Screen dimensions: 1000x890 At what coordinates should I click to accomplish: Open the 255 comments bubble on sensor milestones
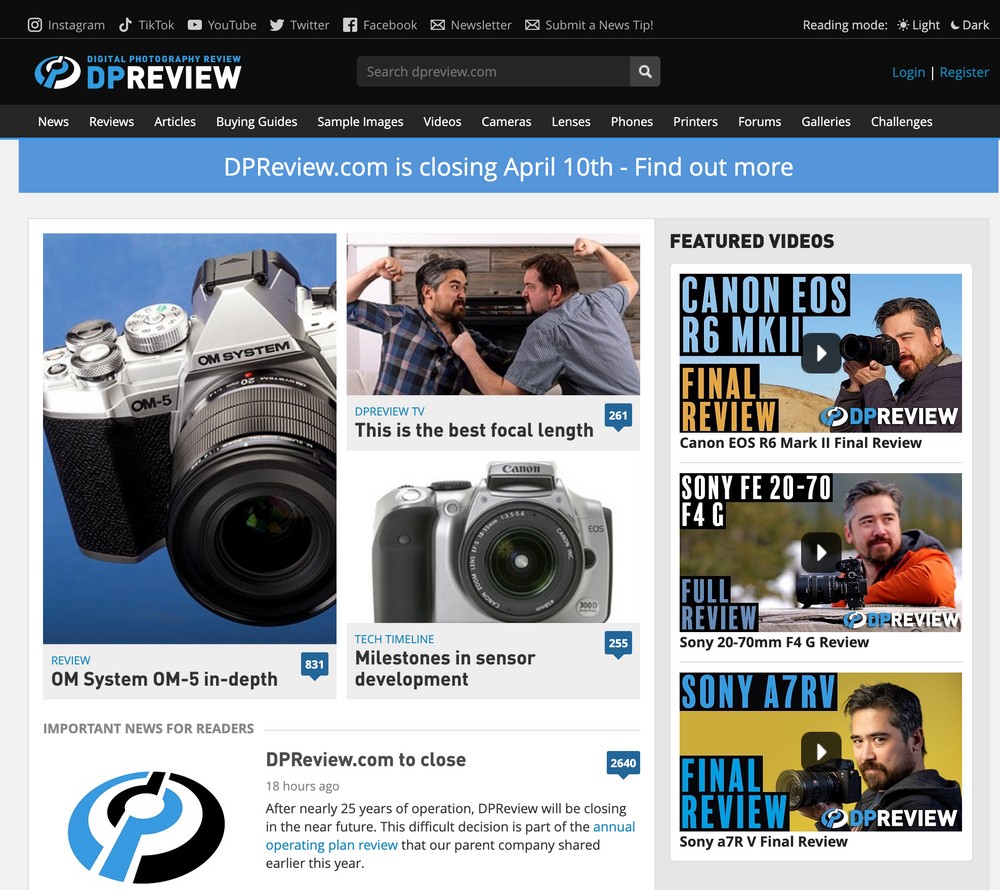[618, 645]
